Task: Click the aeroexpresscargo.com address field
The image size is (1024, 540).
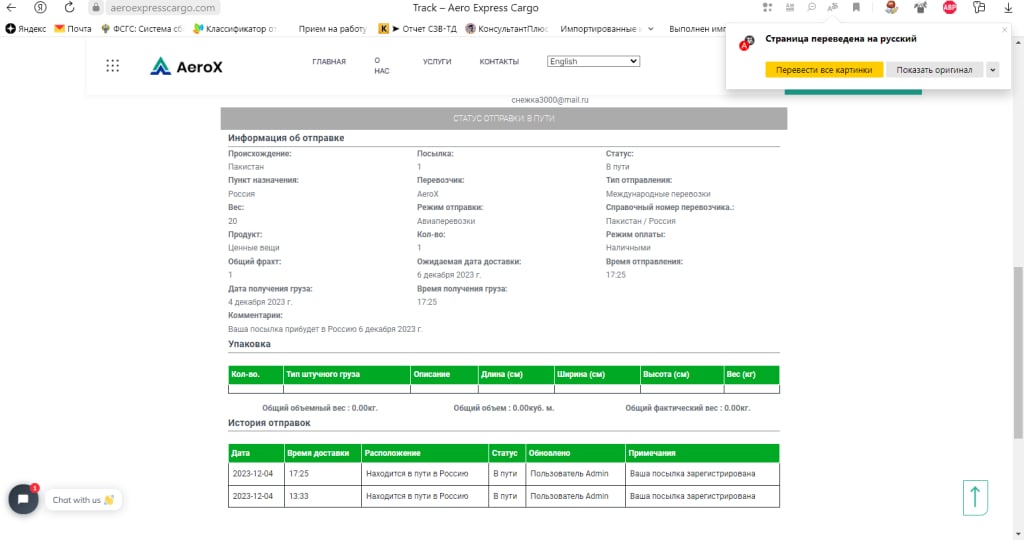Action: (162, 8)
